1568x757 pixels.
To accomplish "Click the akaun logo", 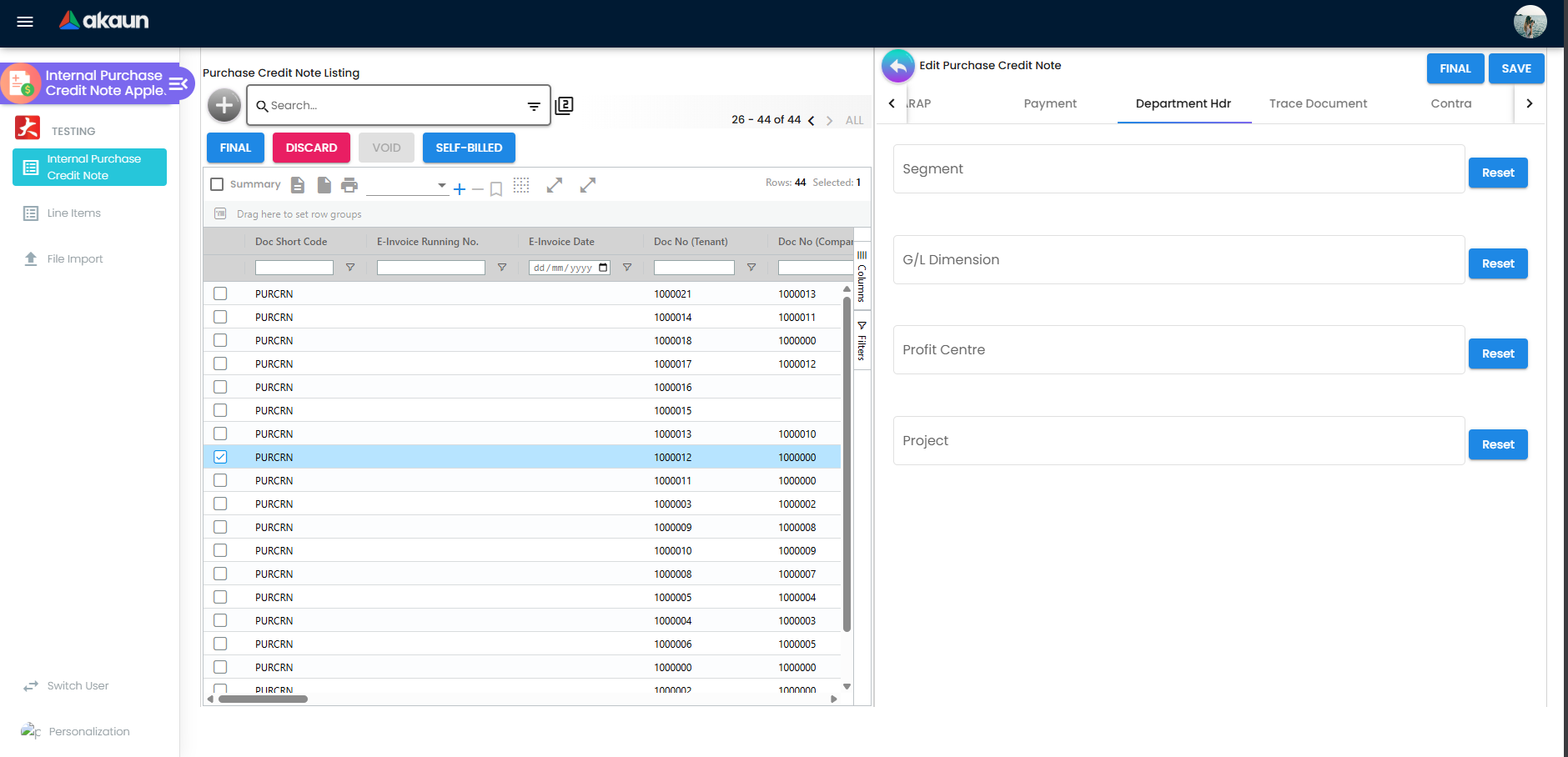I will pyautogui.click(x=103, y=20).
